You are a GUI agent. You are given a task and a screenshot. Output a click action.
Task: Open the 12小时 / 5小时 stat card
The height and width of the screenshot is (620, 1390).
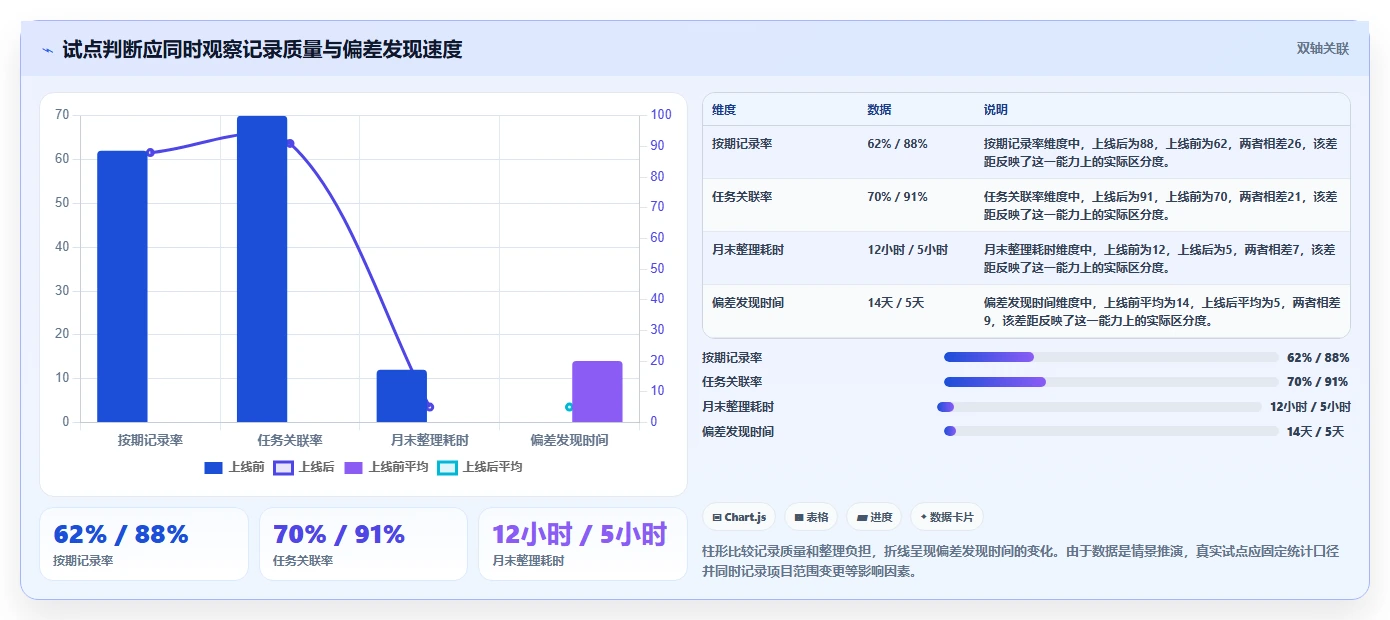click(583, 544)
